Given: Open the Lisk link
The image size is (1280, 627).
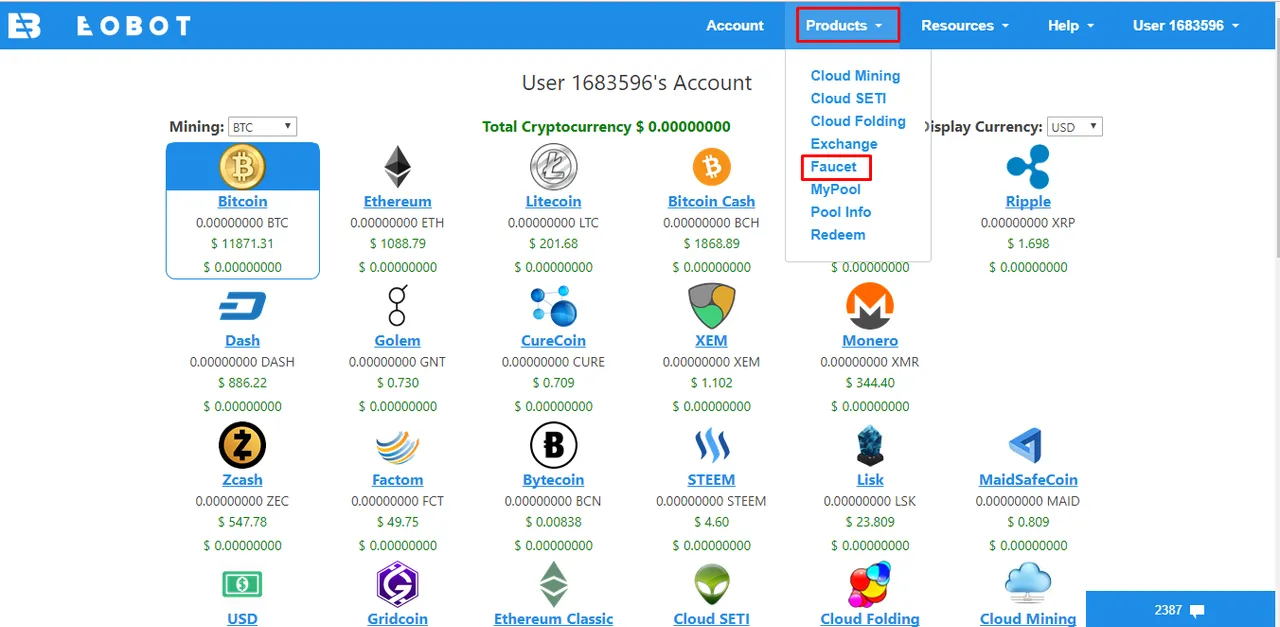Looking at the screenshot, I should click(870, 479).
